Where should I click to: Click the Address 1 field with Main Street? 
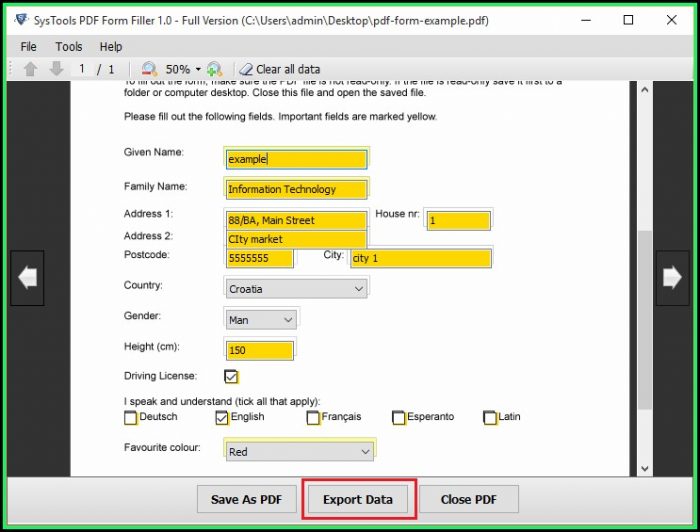(296, 220)
